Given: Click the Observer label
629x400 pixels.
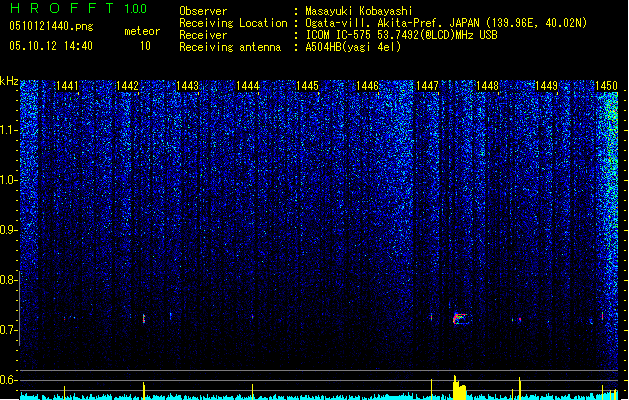Looking at the screenshot, I should click(203, 11).
